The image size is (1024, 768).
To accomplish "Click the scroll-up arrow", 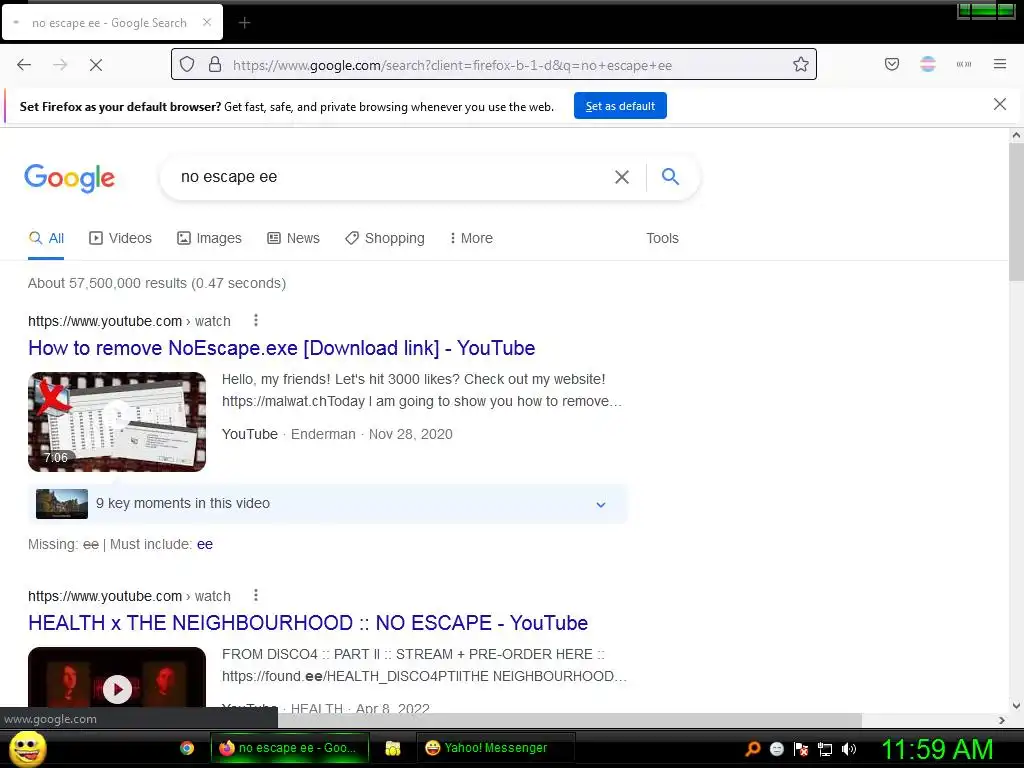I will coord(1016,136).
